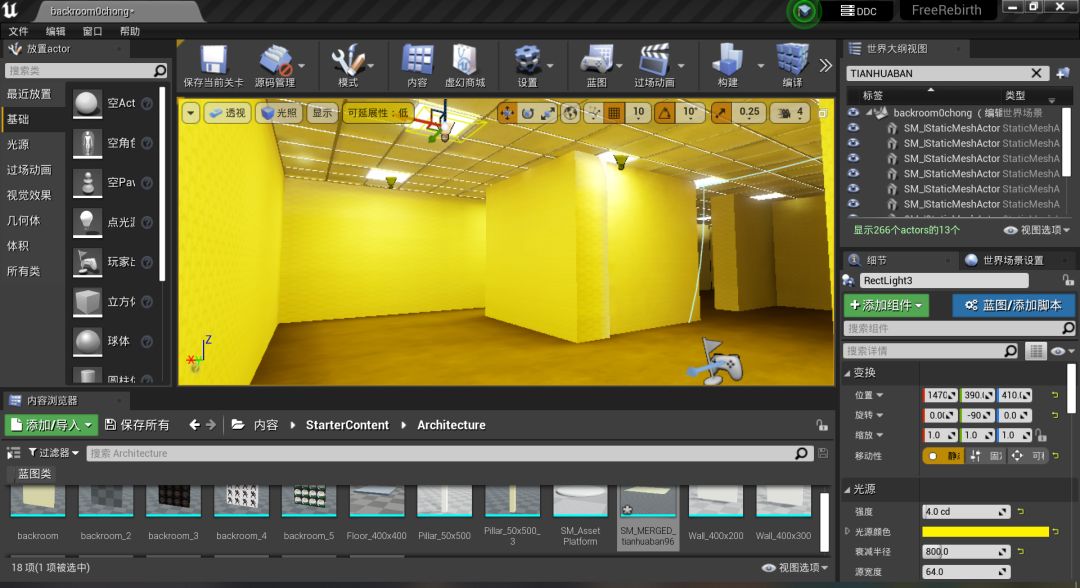The height and width of the screenshot is (588, 1080).
Task: Hide the first SM_IStaticMeshActor with eye icon
Action: 853,128
